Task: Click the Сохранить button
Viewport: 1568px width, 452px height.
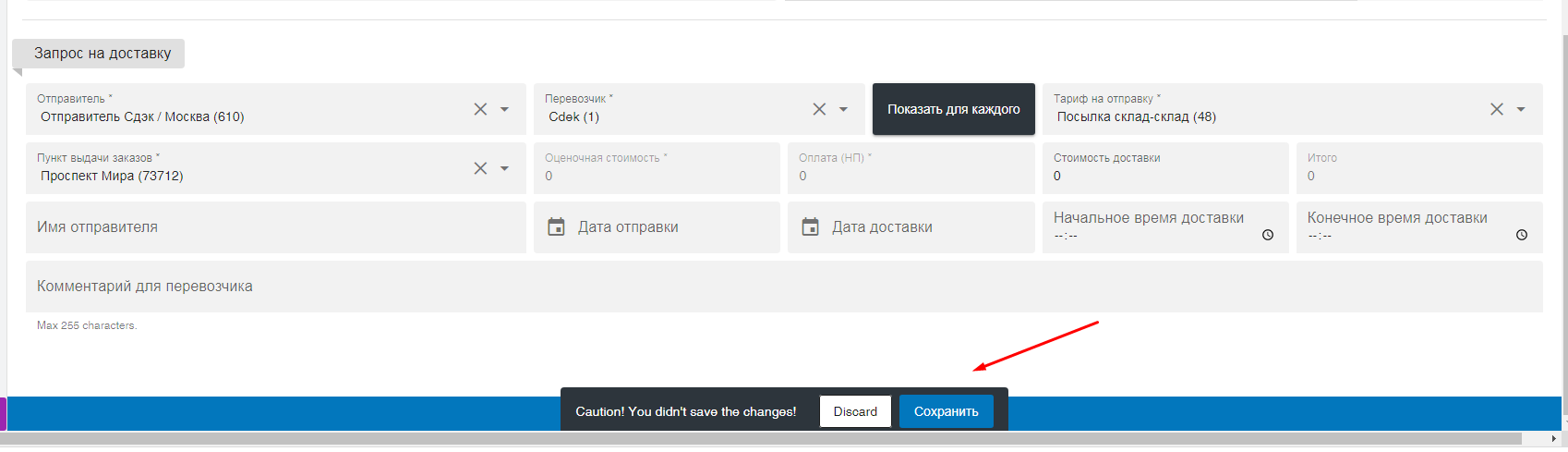Action: pos(947,411)
